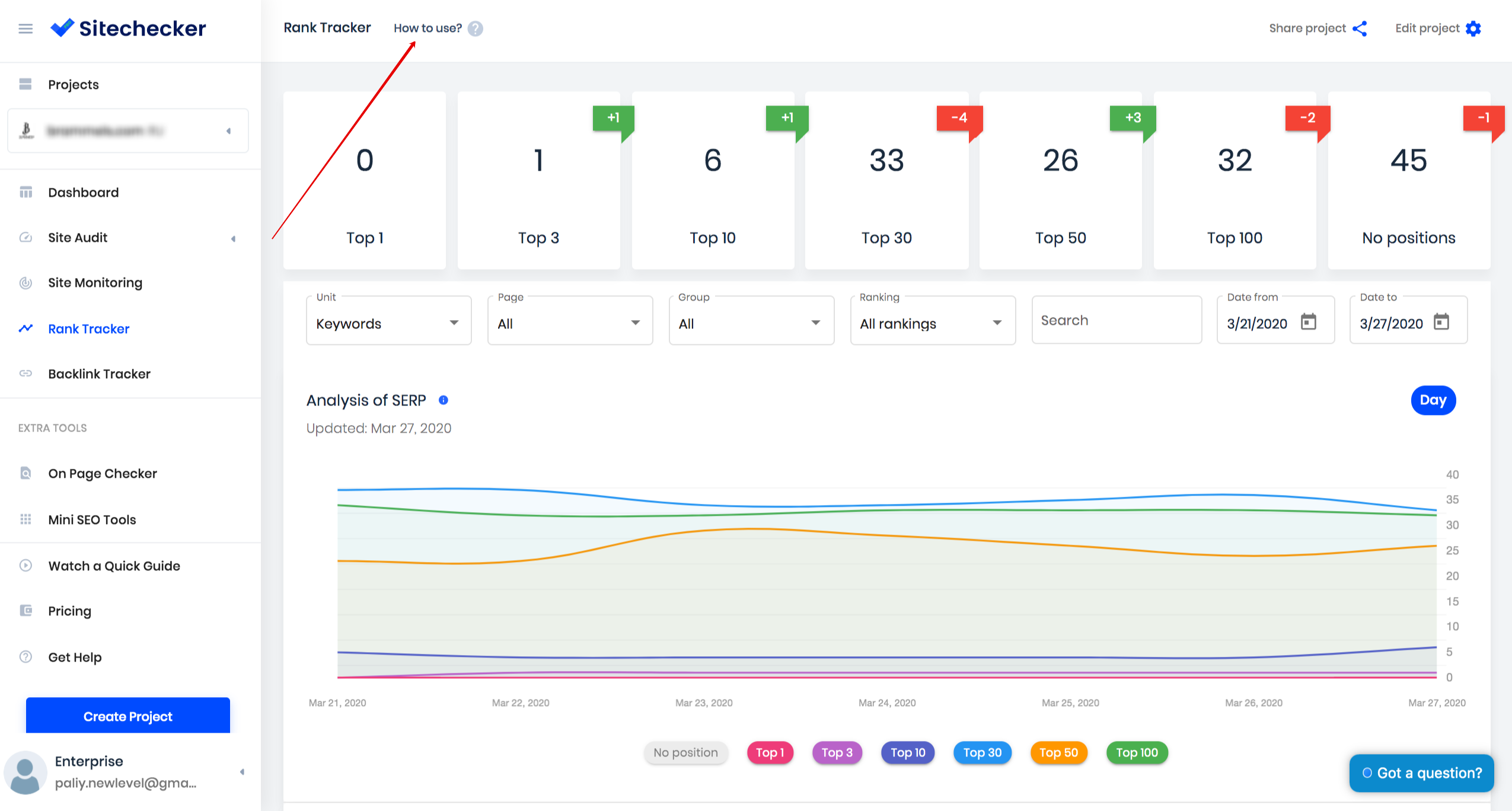
Task: Toggle the Top 1 legend chip
Action: tap(770, 752)
